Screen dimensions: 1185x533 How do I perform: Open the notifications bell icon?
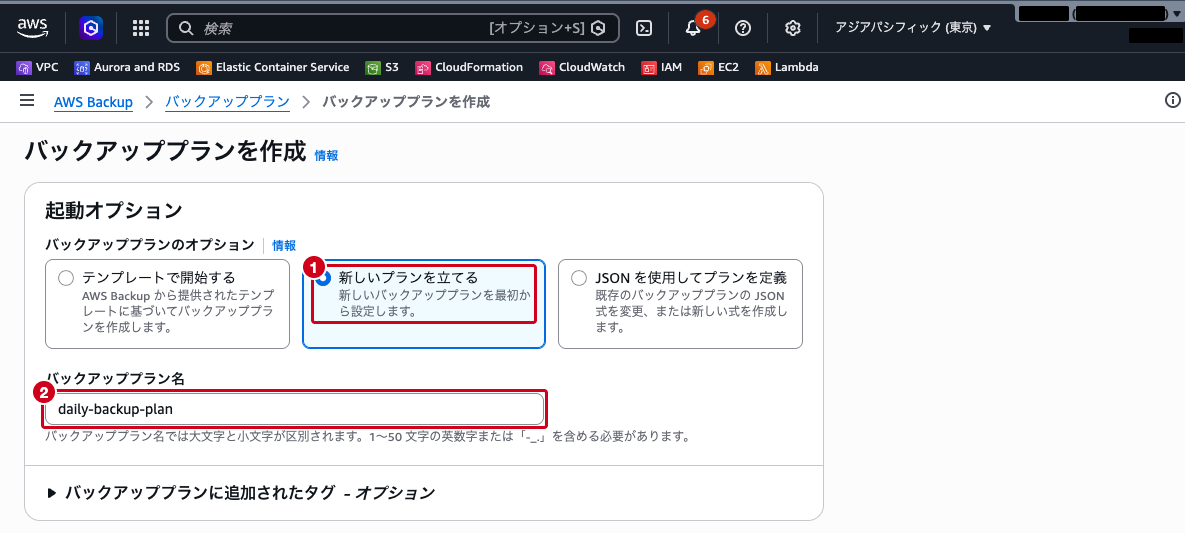[x=693, y=28]
